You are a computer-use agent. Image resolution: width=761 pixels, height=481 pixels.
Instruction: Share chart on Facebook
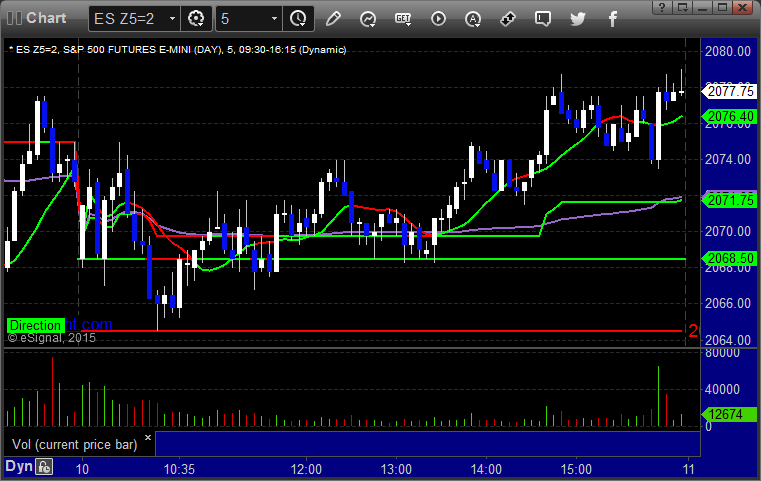pos(612,19)
